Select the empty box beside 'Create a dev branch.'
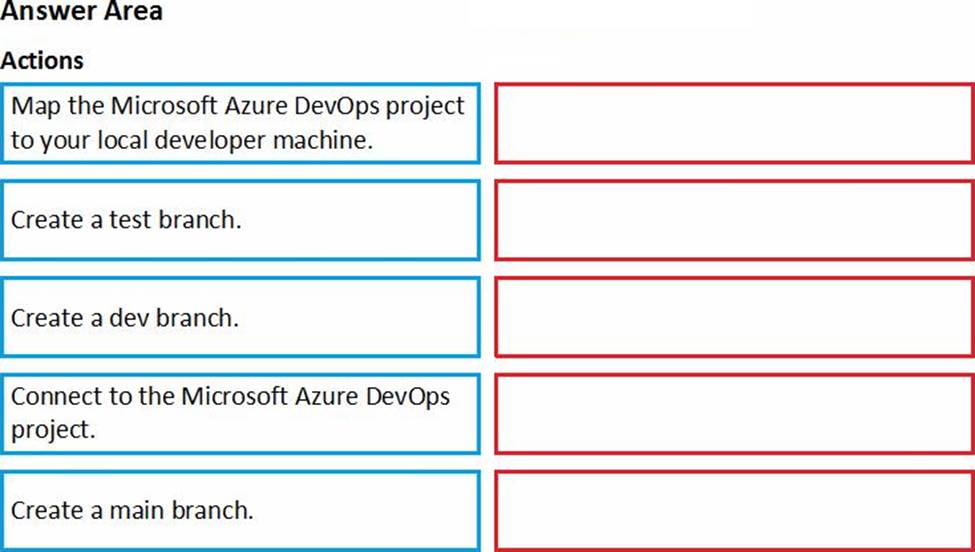Image resolution: width=975 pixels, height=552 pixels. pyautogui.click(x=734, y=318)
